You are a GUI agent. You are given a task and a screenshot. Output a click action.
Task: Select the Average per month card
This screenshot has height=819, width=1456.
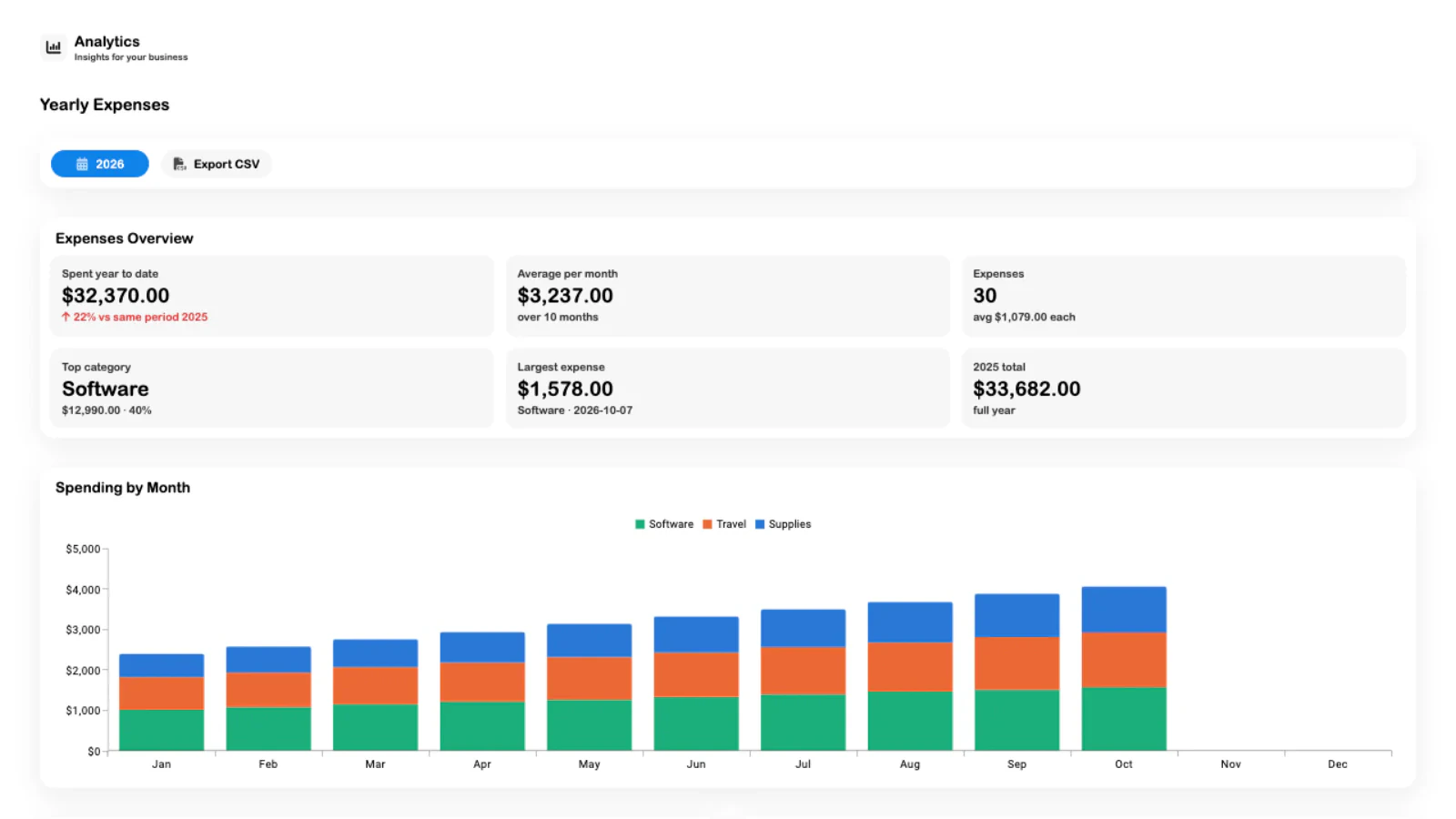728,296
